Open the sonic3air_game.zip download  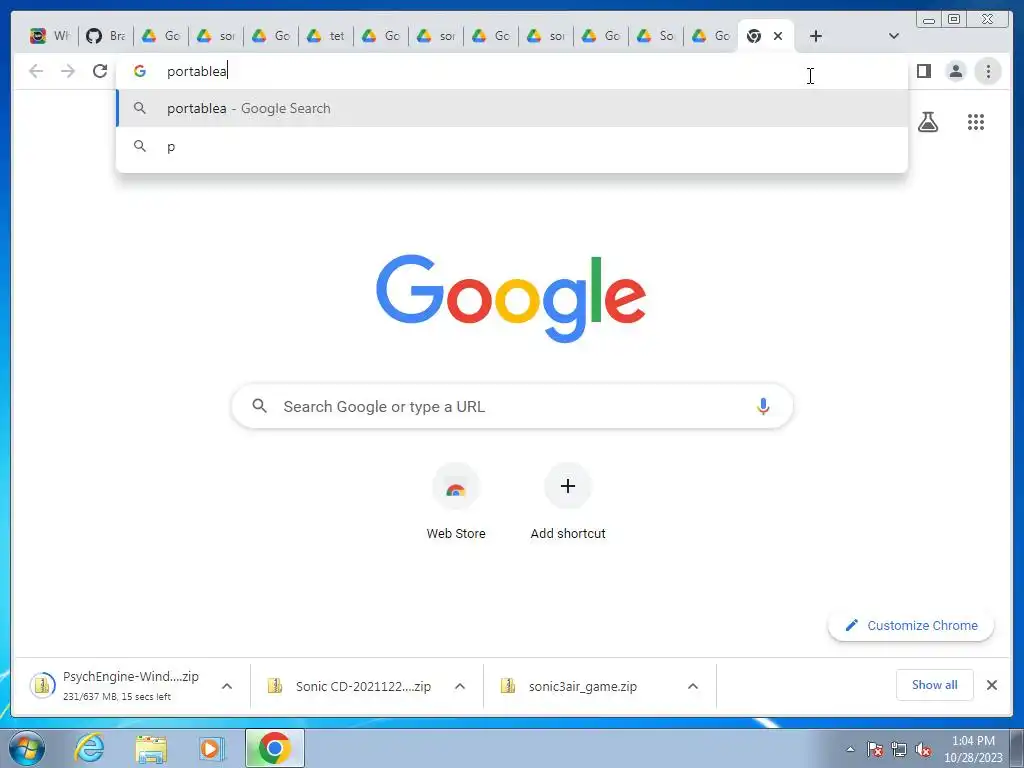[582, 686]
